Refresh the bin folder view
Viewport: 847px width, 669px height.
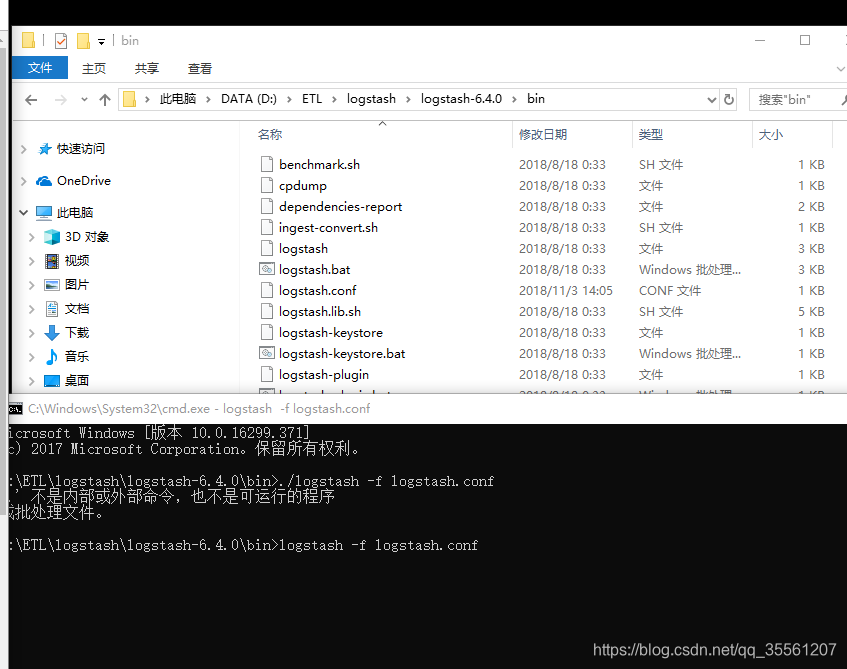729,99
